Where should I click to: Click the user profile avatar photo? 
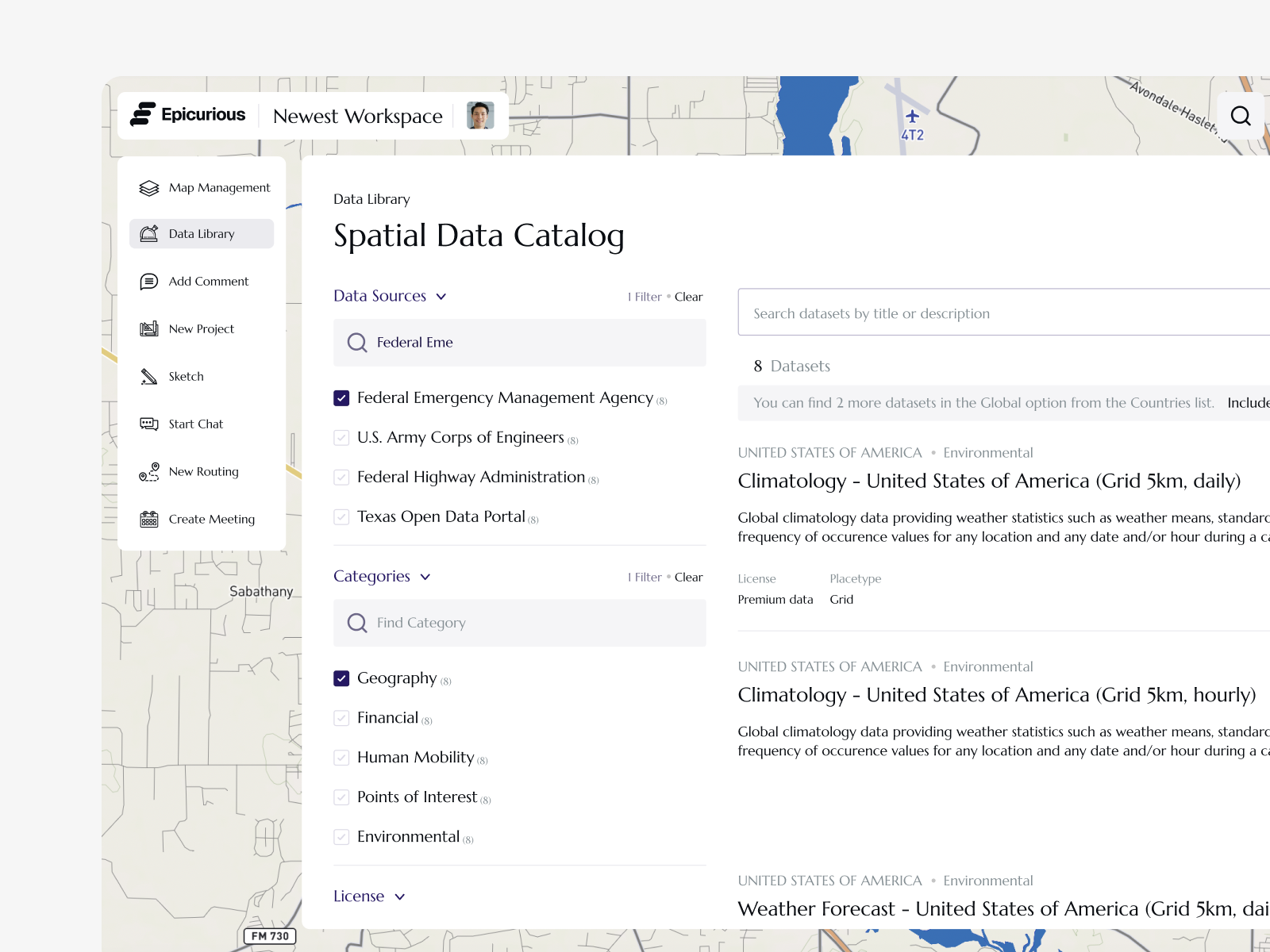click(x=480, y=116)
